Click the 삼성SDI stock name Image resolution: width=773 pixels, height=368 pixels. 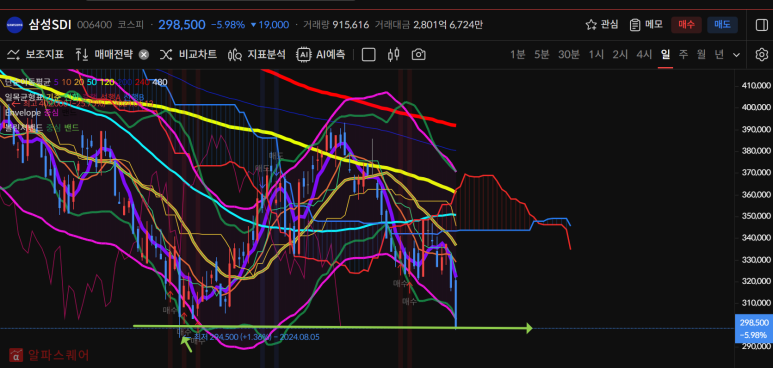[x=50, y=24]
